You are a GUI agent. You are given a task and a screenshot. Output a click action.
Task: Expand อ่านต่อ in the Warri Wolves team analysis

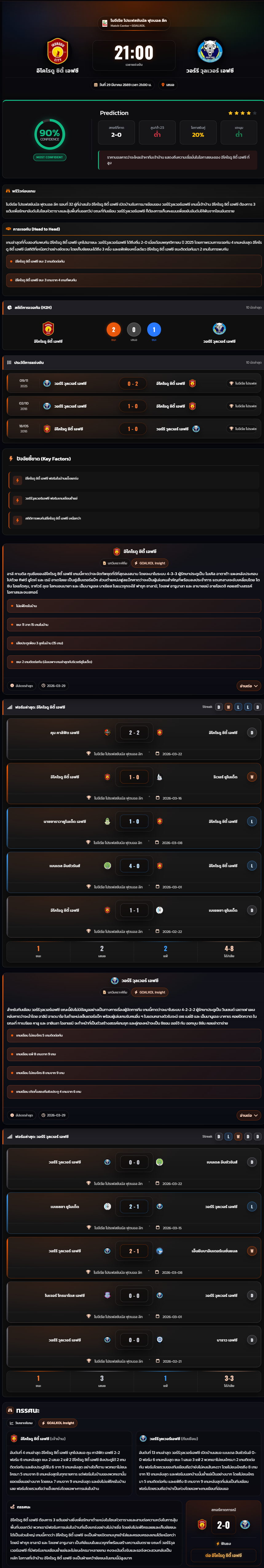(x=249, y=1115)
